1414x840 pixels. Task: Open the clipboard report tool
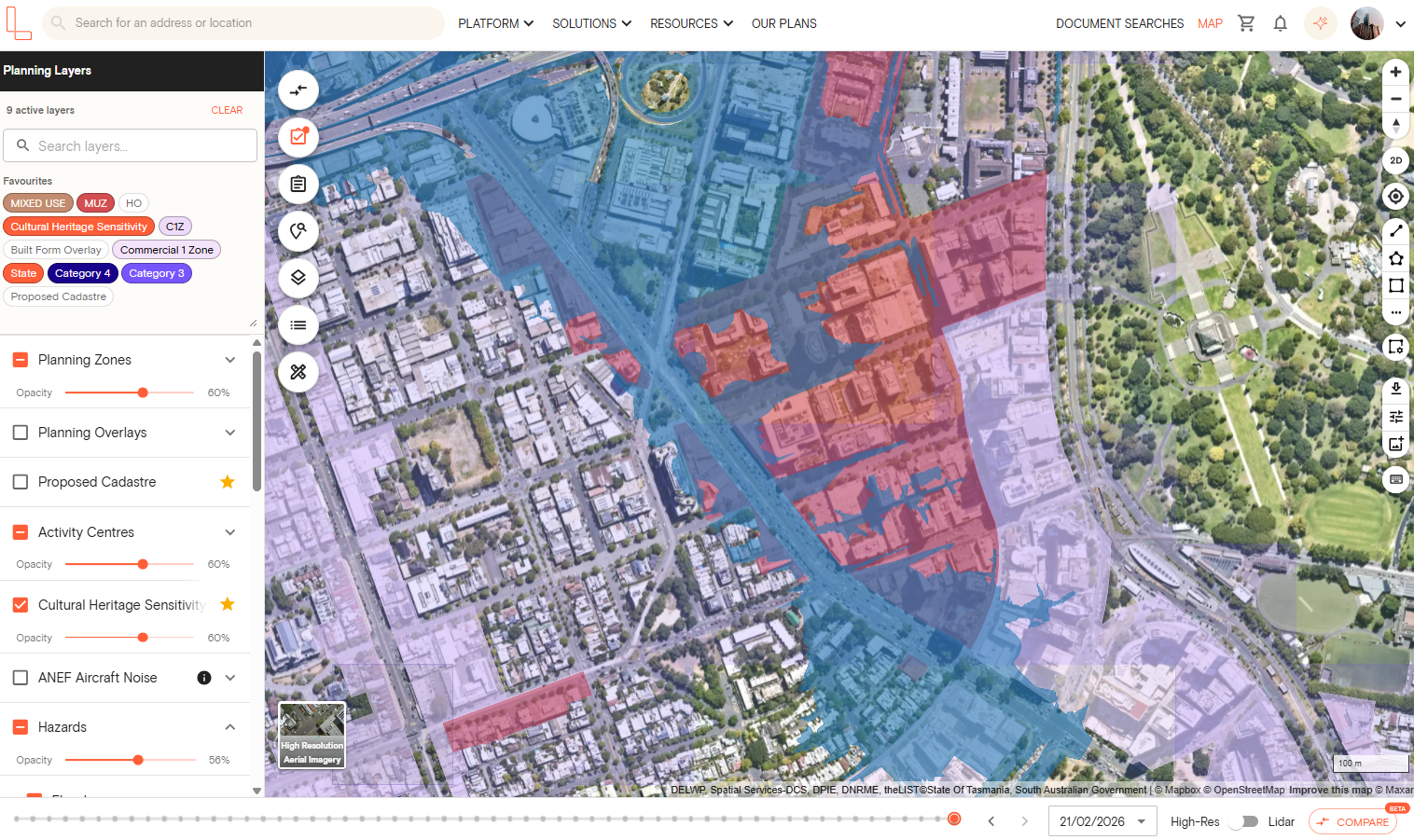[298, 184]
